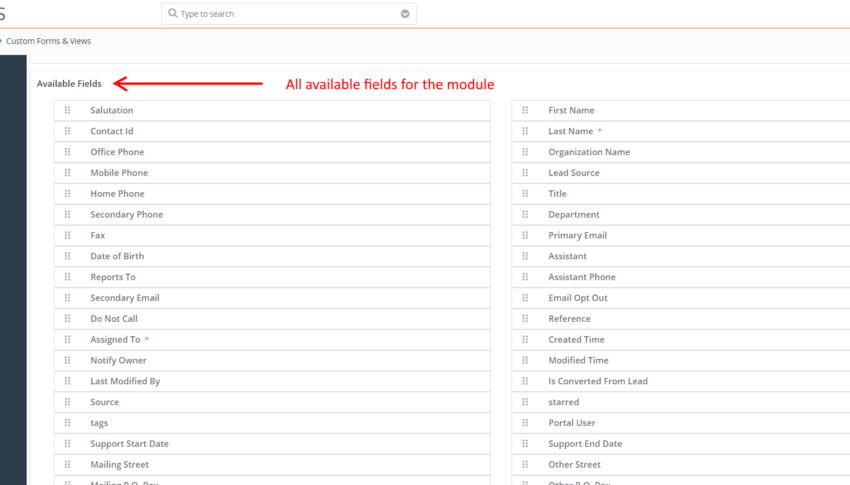Select the Mobile Phone field label
The height and width of the screenshot is (485, 850).
click(x=119, y=173)
